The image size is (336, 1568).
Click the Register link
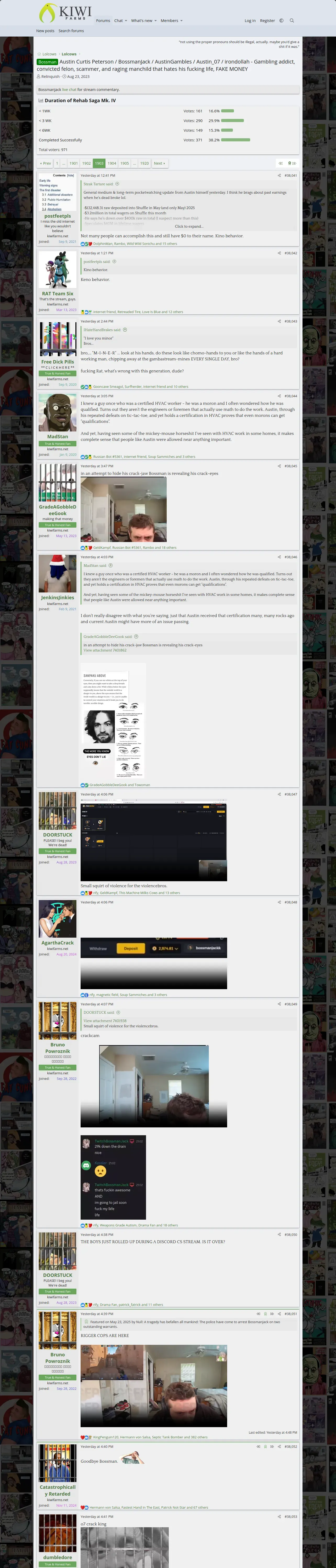[268, 21]
